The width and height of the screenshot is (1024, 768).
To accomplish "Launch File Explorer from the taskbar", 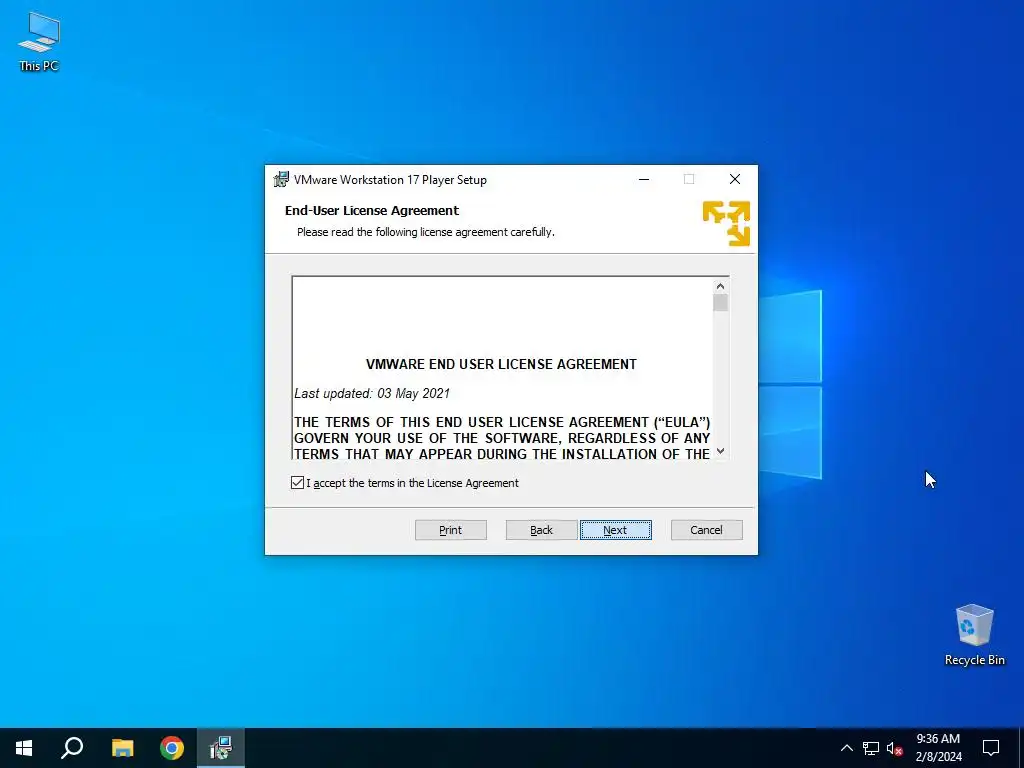I will [x=122, y=748].
